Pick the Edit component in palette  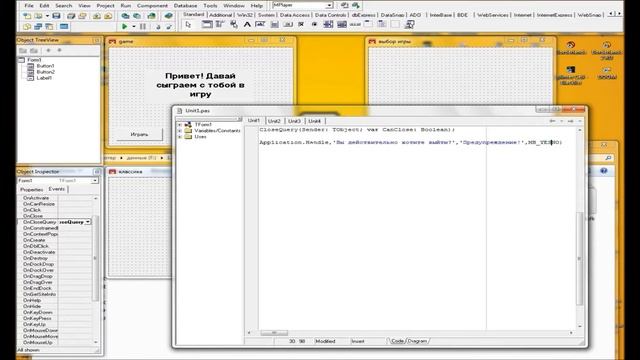[x=260, y=24]
